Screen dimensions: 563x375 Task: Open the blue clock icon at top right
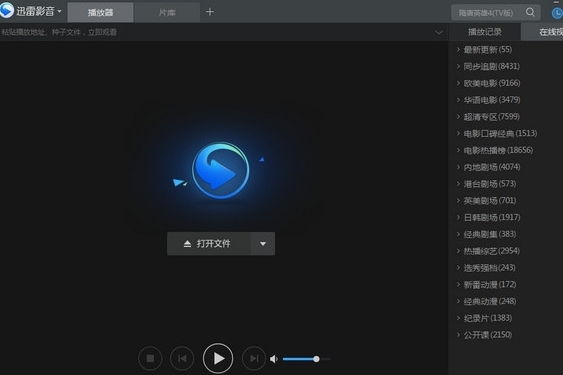[x=557, y=13]
